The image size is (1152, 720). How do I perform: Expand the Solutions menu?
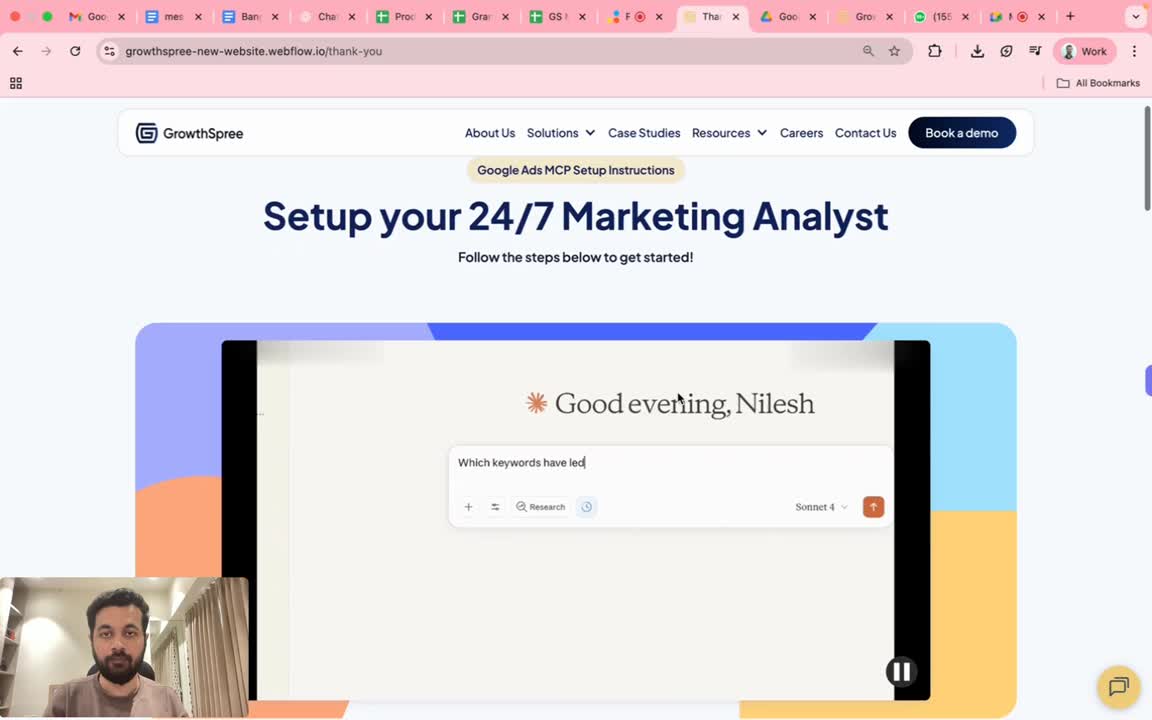pos(561,133)
